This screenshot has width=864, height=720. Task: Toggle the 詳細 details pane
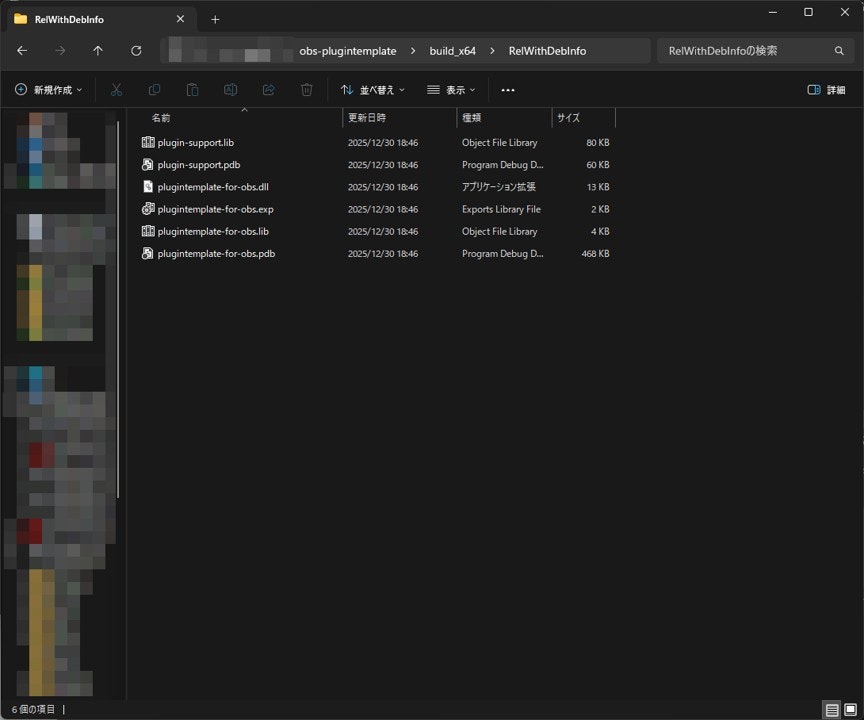point(826,90)
